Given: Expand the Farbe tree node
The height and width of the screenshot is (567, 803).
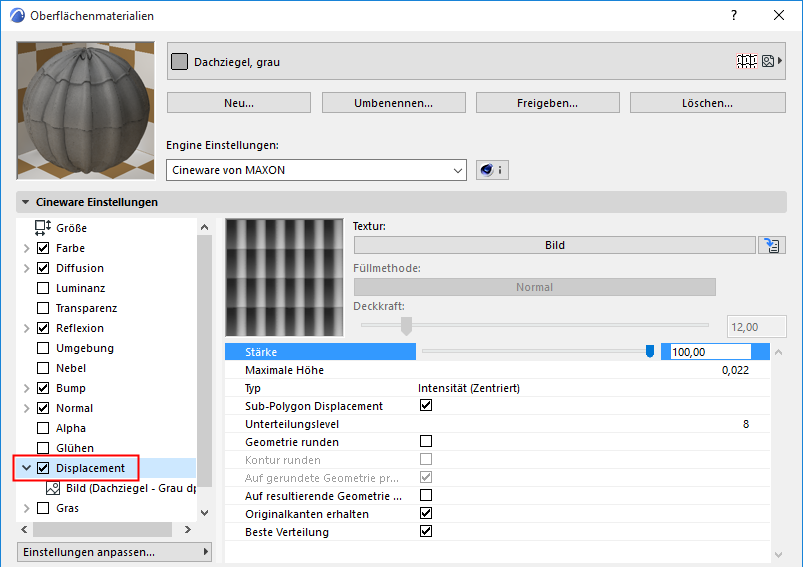Looking at the screenshot, I should pos(27,248).
